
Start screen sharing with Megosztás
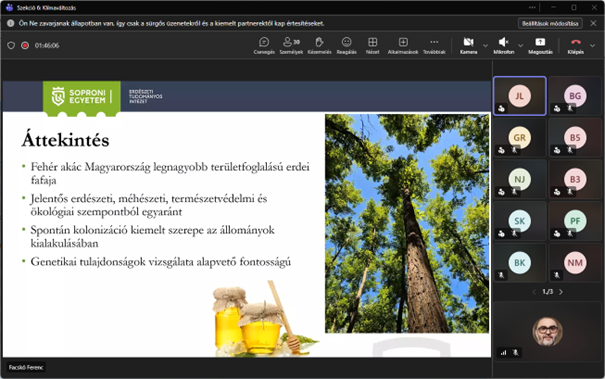coord(540,45)
